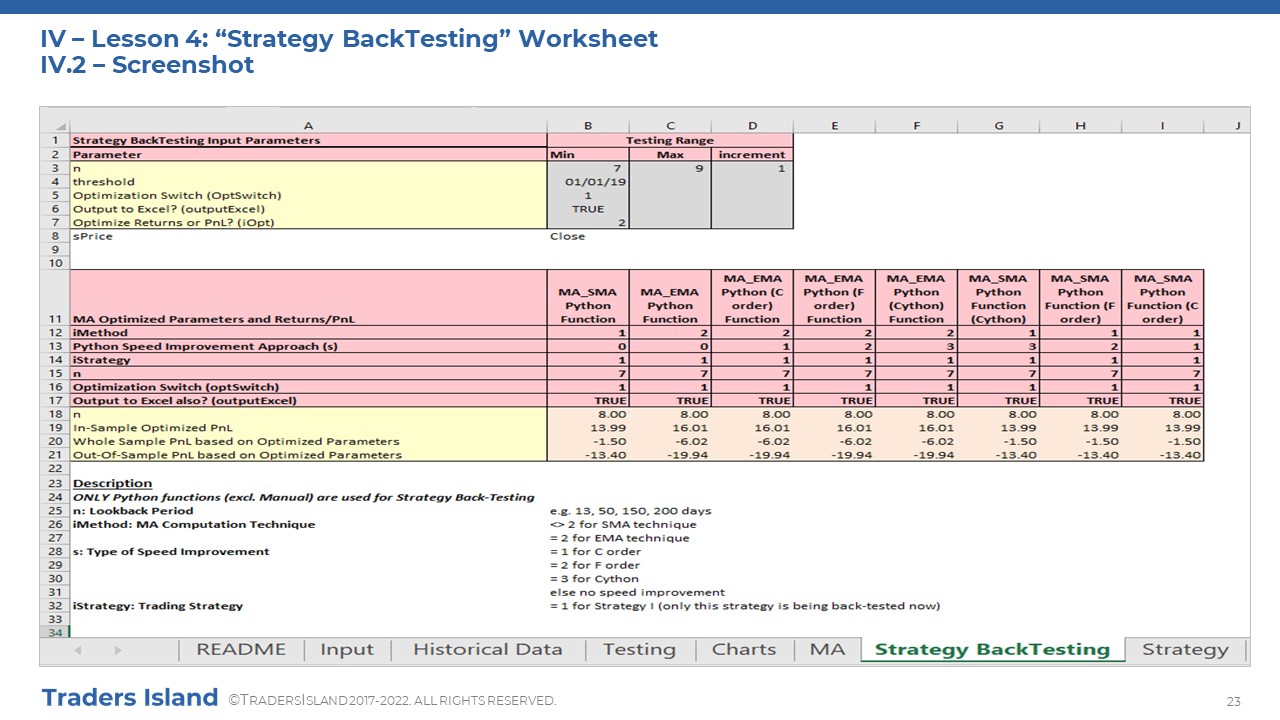Image resolution: width=1280 pixels, height=720 pixels.
Task: Click the 'Testing Range' header cell
Action: 670,141
